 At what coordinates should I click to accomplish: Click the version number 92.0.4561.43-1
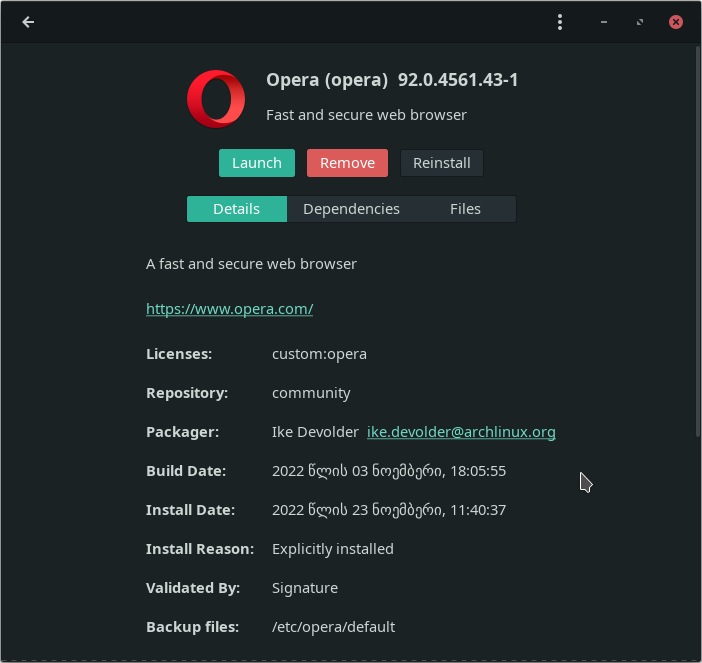pyautogui.click(x=458, y=80)
